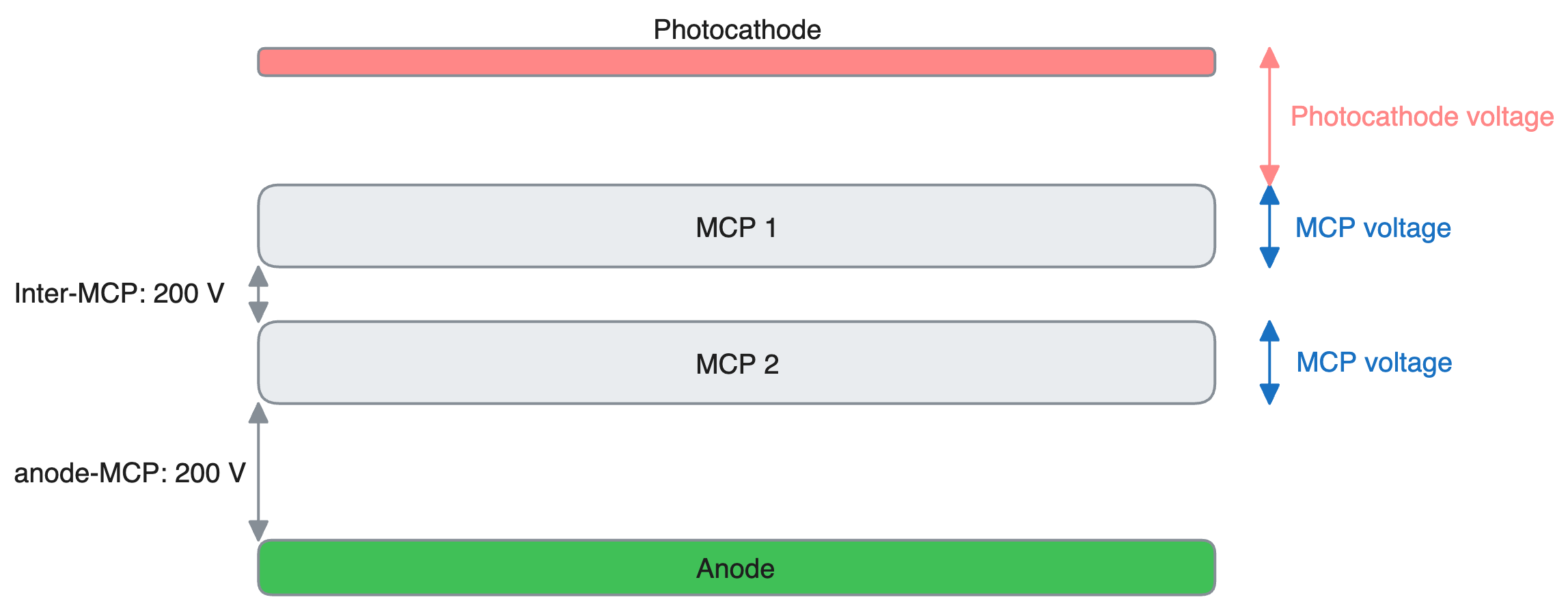Screen dimensions: 1568x608
Task: Click the top arrowhead of the anode-MCP arrow
Action: point(258,413)
